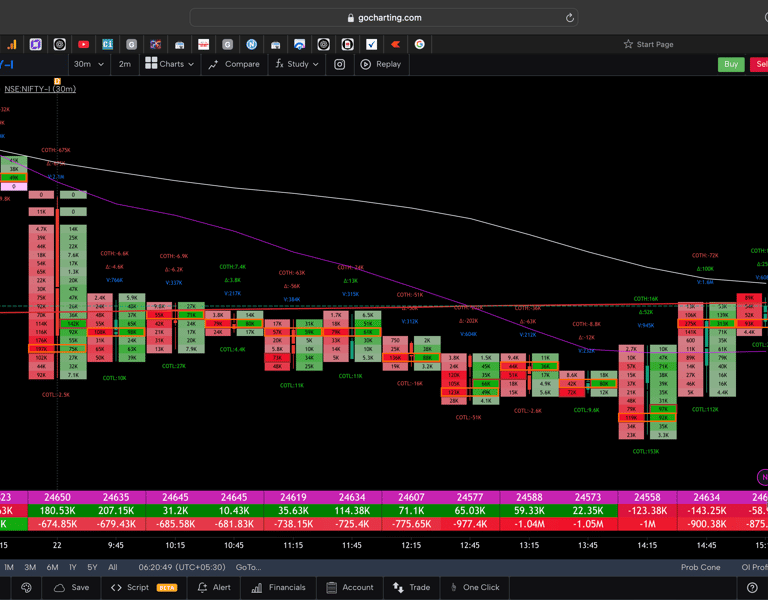Click the 06:20:49 (UTC+05:30) timezone clock
Screen dimensions: 768x600
click(x=182, y=567)
